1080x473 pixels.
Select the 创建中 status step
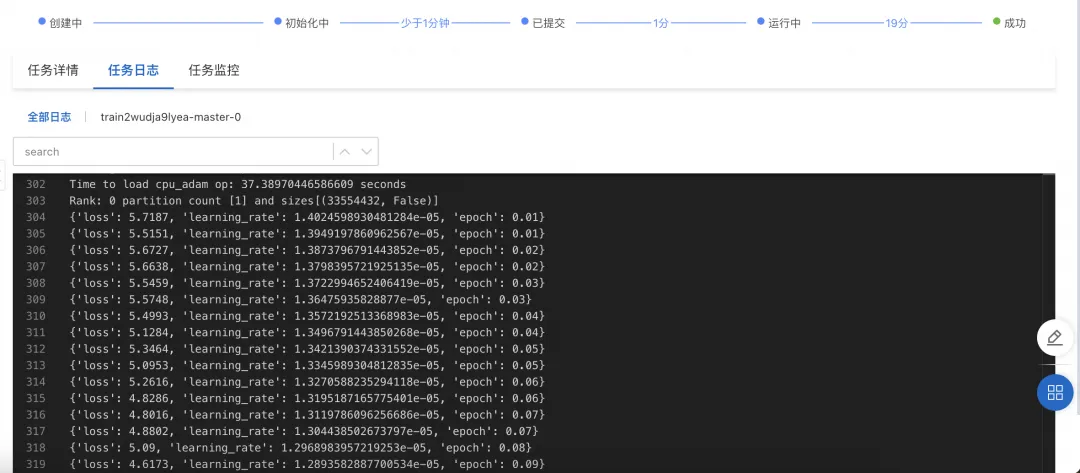tap(61, 23)
